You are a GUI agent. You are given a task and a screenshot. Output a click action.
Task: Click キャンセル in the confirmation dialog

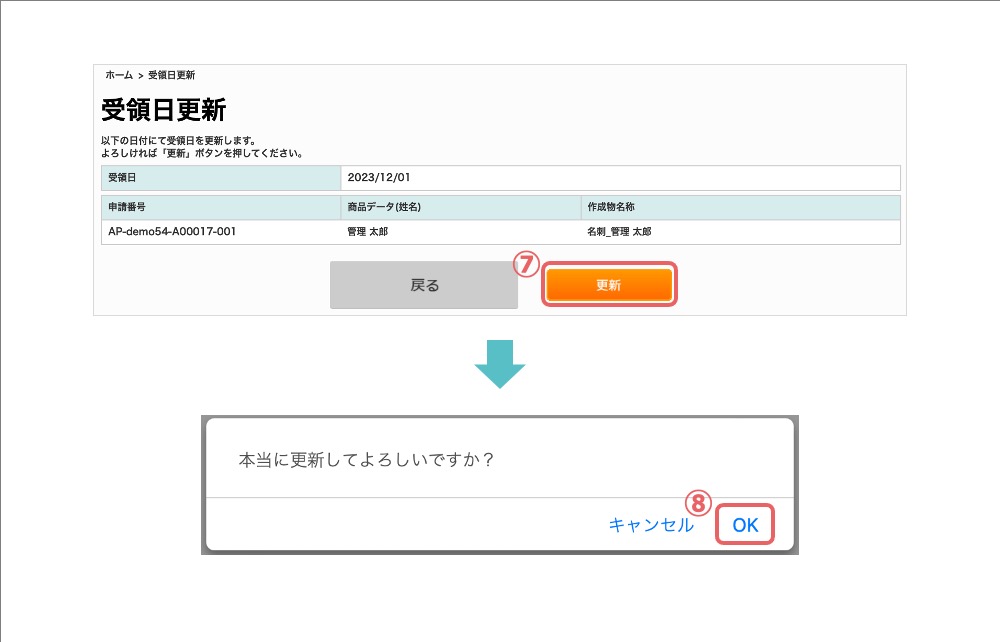(x=651, y=525)
